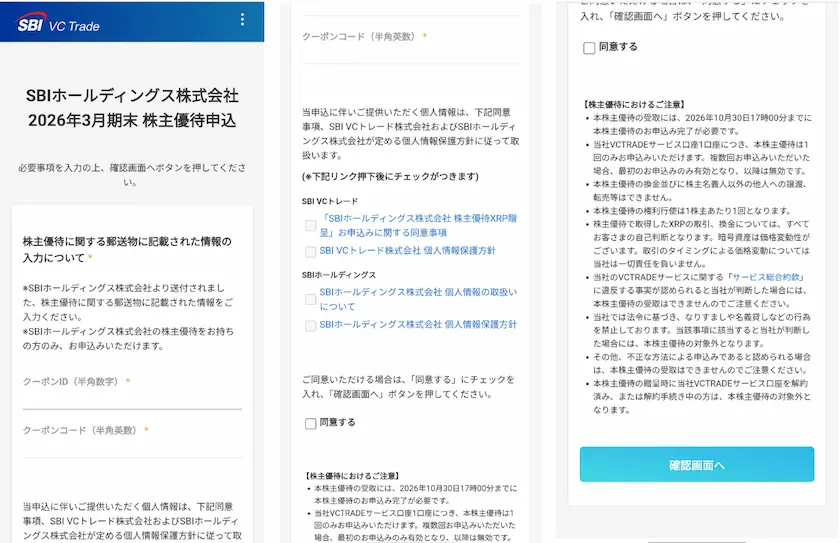Click the SBI VCトレード section label
The image size is (840, 543).
click(329, 201)
